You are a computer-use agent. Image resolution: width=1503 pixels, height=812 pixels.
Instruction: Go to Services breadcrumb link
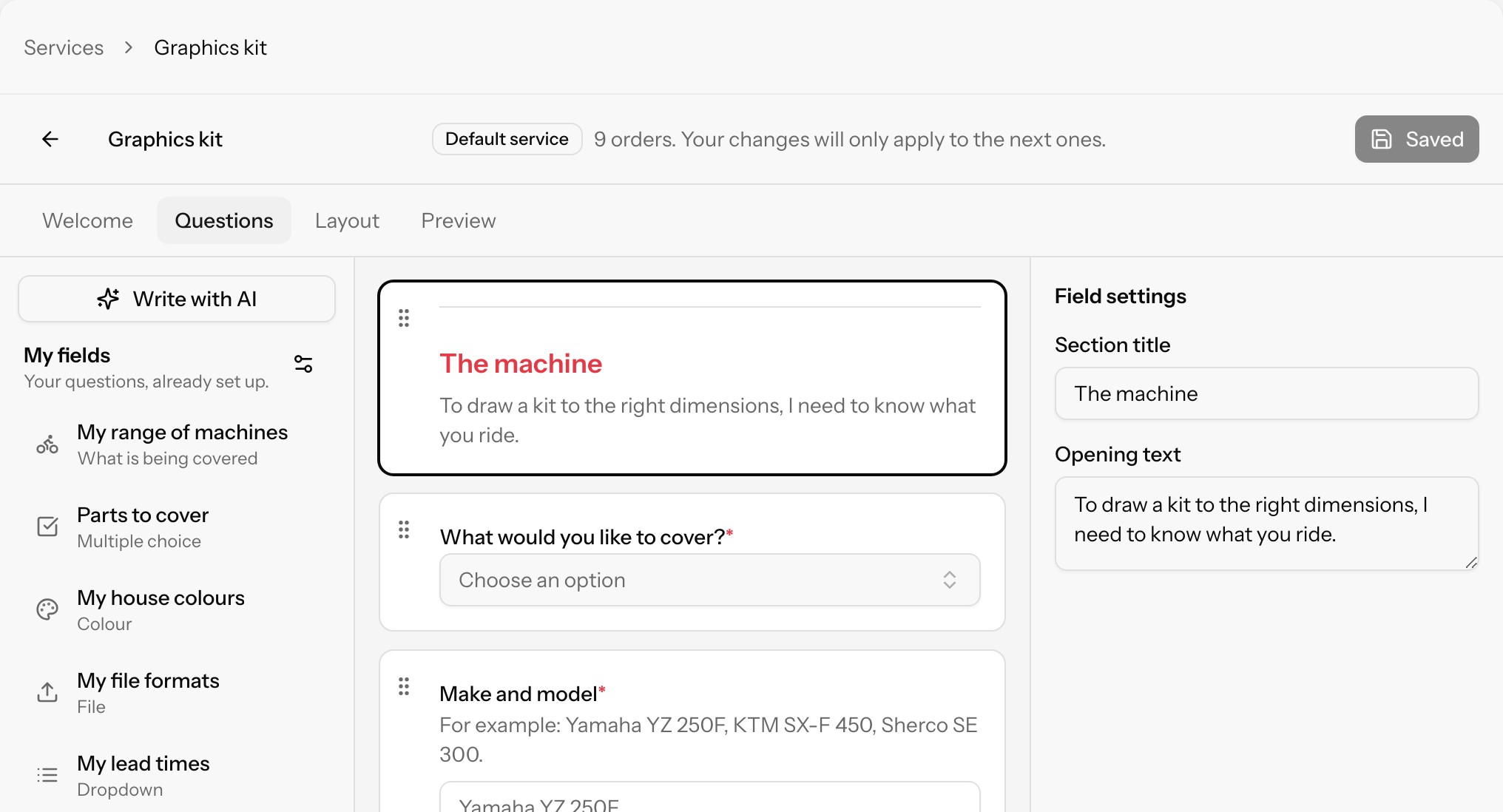coord(64,47)
